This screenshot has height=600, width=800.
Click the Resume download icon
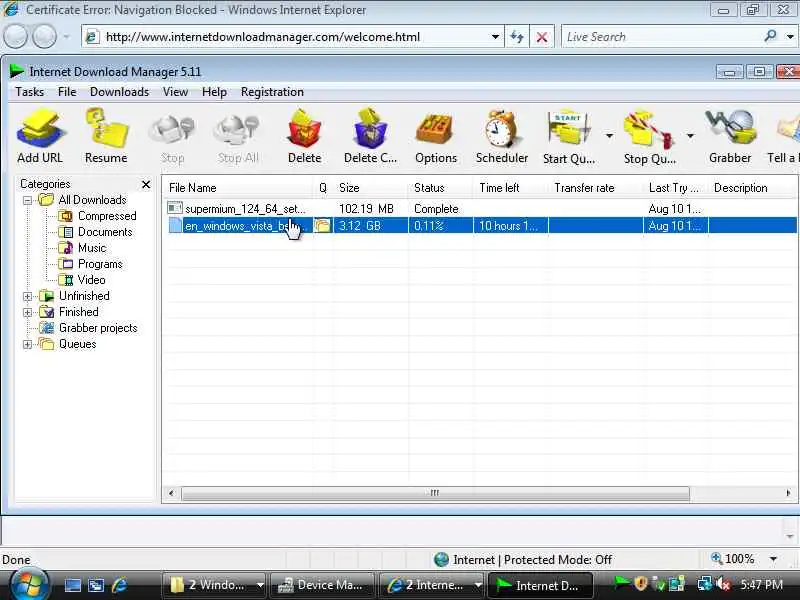point(106,136)
